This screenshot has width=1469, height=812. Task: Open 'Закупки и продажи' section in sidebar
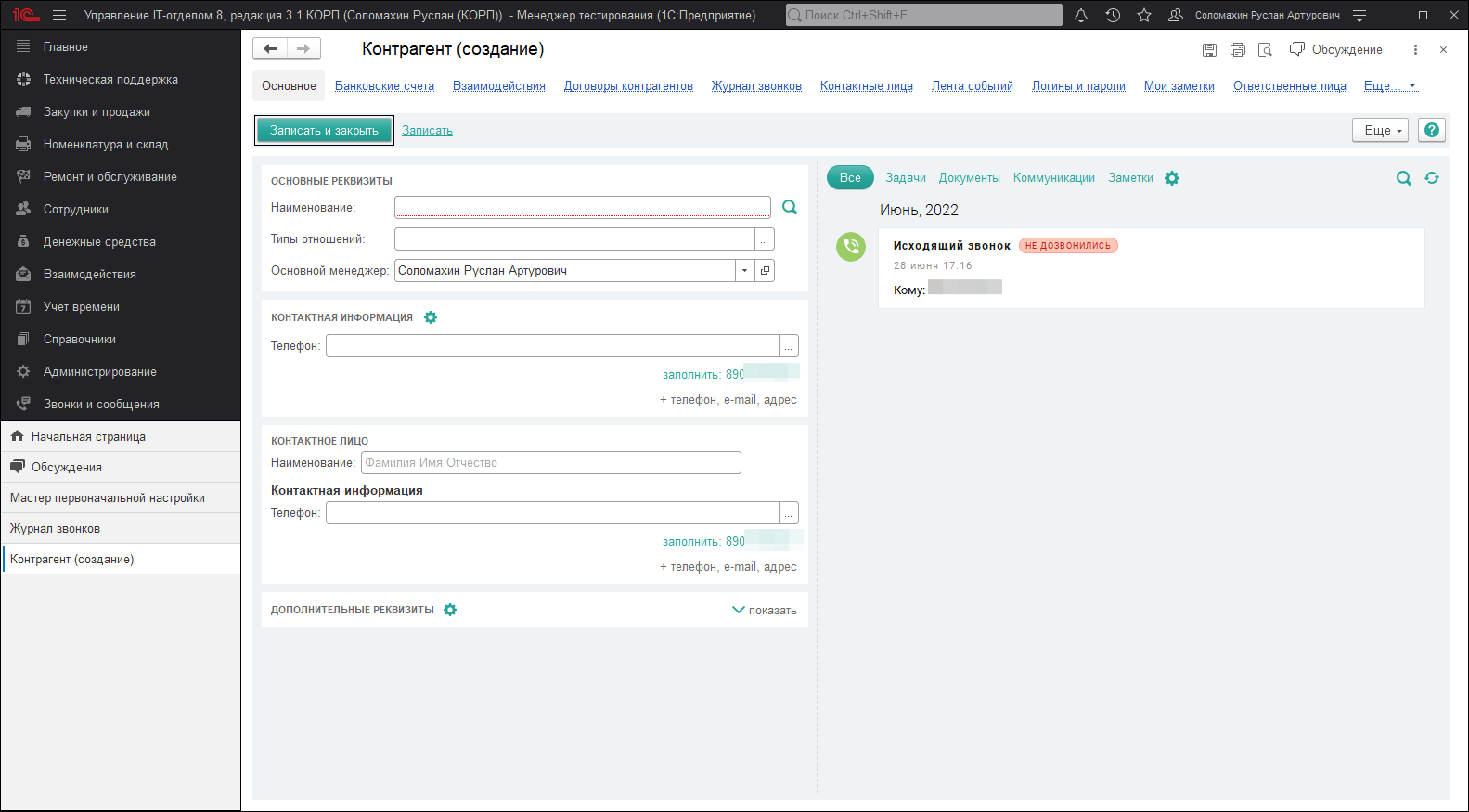point(97,112)
